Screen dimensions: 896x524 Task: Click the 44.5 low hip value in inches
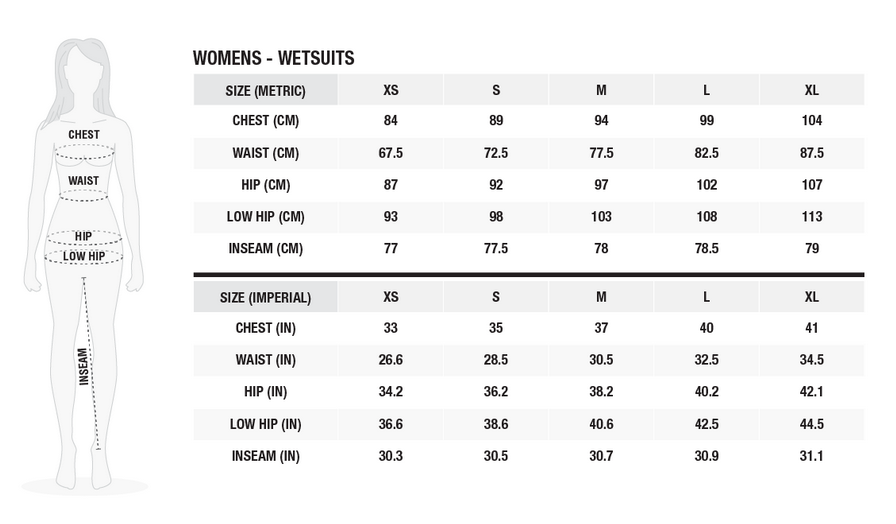(812, 424)
